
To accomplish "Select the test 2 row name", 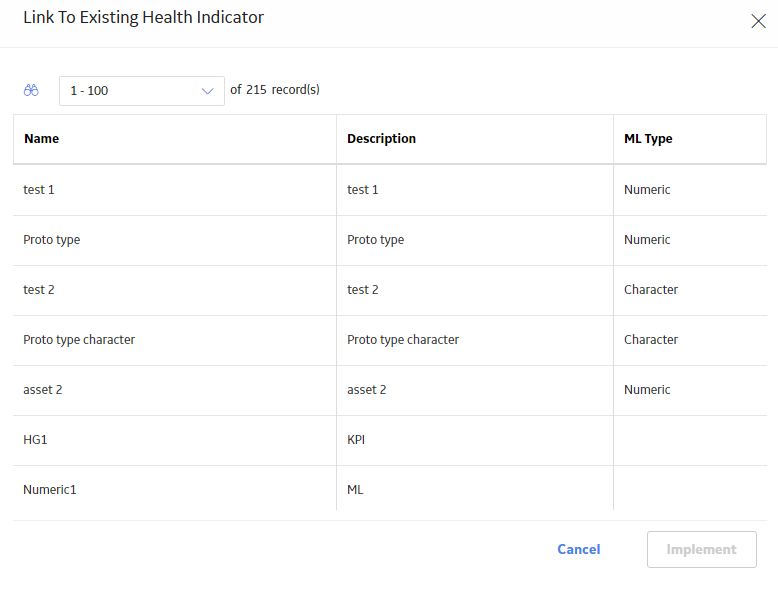I will [39, 290].
